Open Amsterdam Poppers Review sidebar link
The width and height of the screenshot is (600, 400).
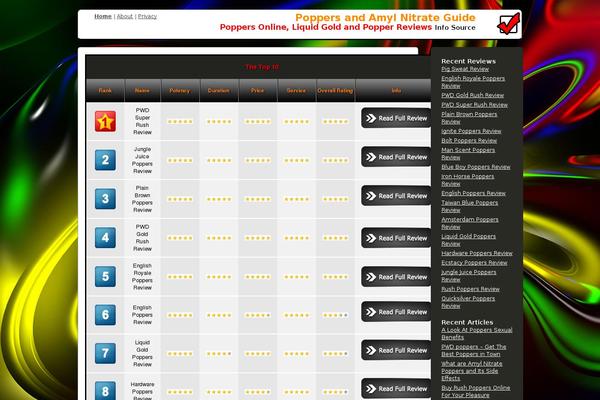(x=470, y=223)
